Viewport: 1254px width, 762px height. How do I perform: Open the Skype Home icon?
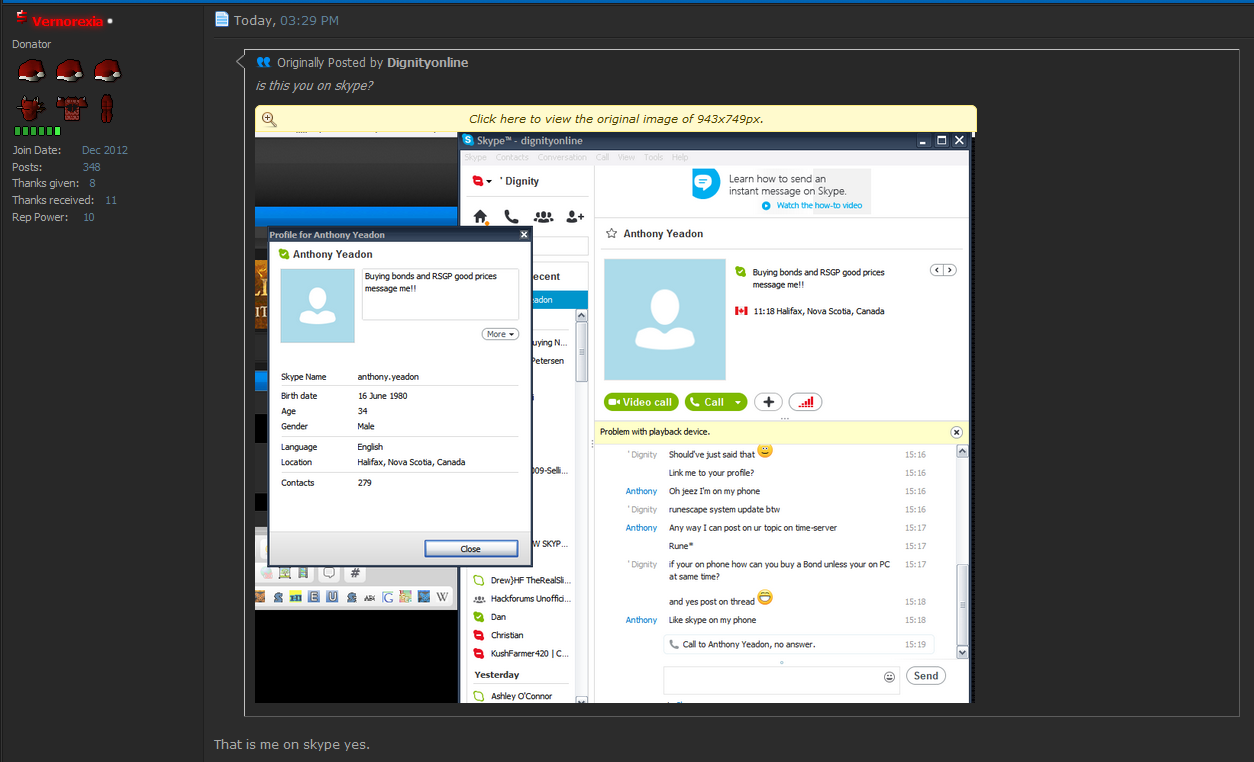[481, 216]
